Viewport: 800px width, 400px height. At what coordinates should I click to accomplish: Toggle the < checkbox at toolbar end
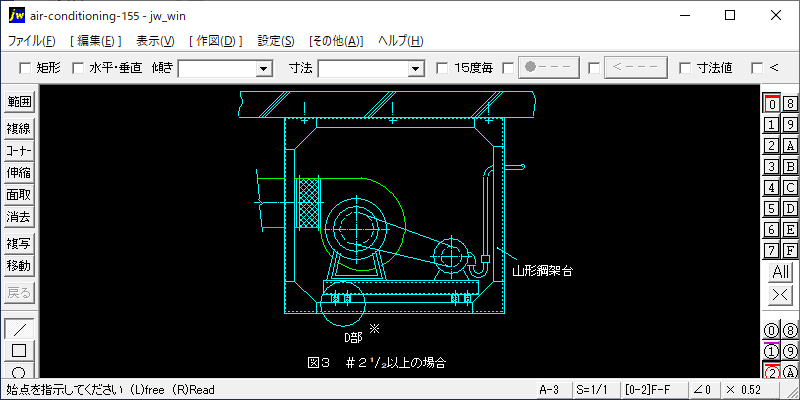[x=757, y=68]
